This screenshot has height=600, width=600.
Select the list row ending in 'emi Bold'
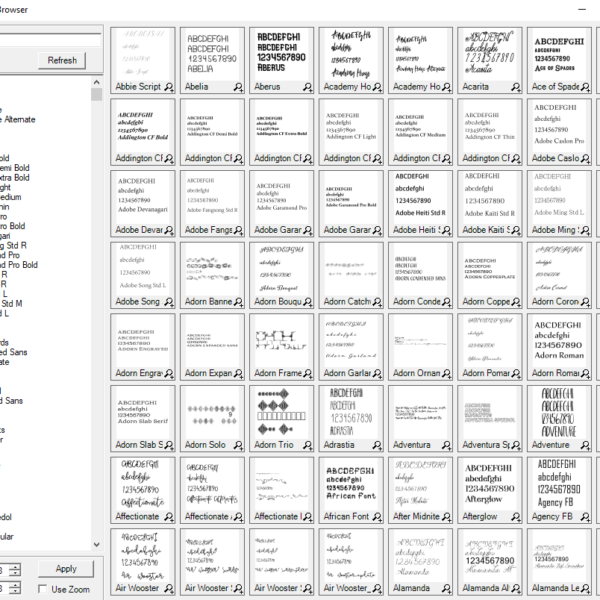click(x=15, y=168)
